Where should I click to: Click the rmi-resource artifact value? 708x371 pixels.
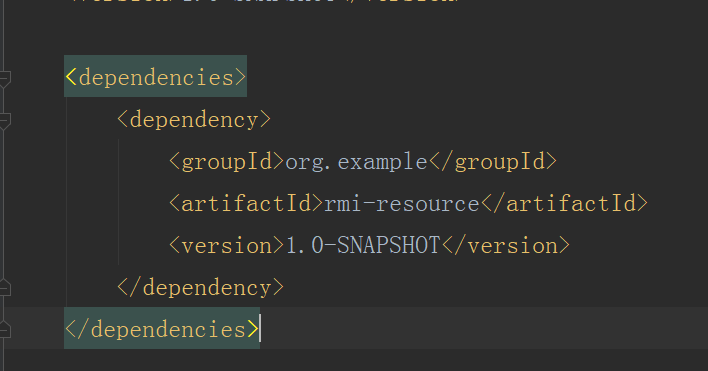[x=402, y=204]
